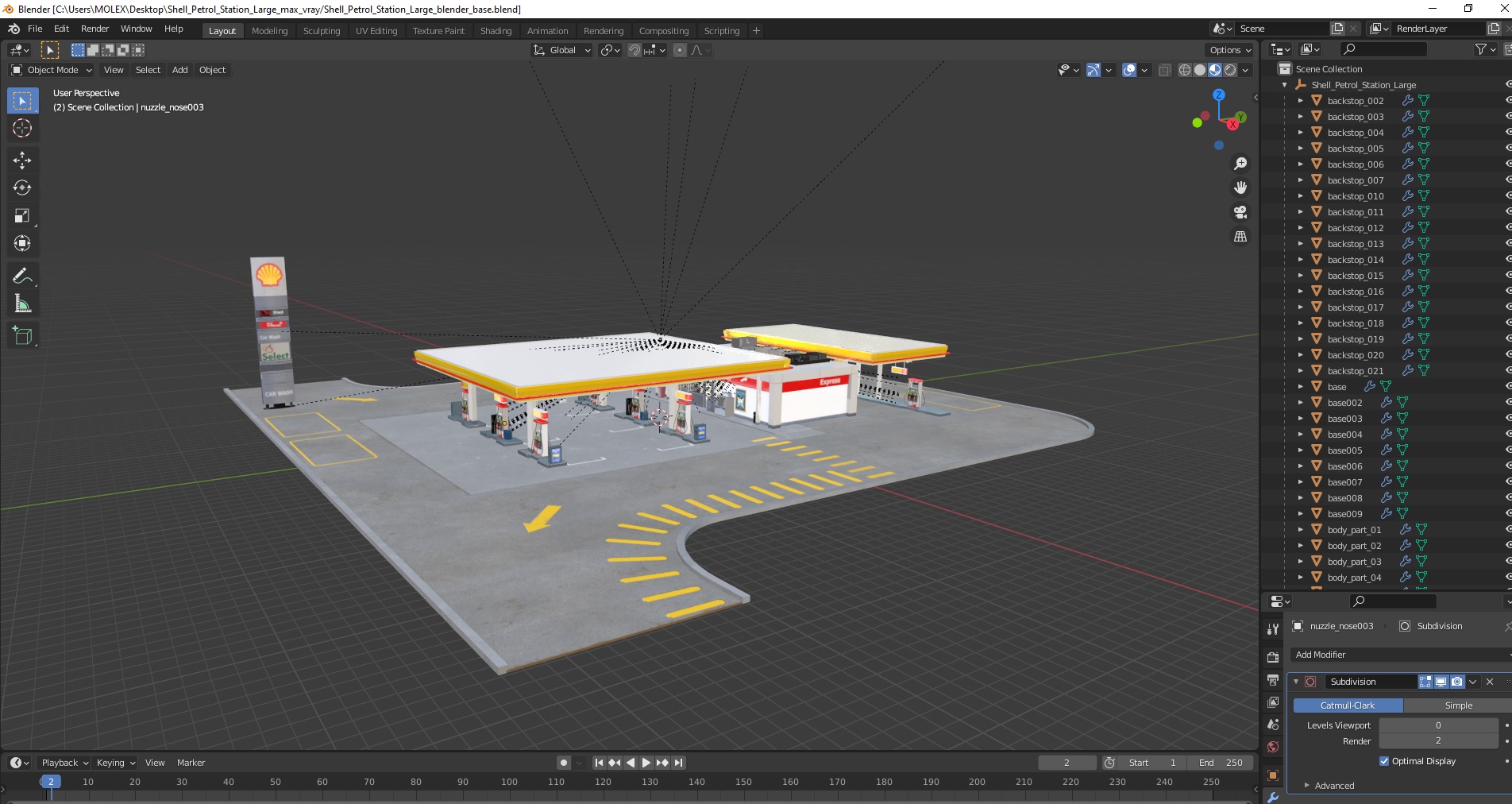Toggle subdivision modifier edit mode display

click(x=1425, y=682)
